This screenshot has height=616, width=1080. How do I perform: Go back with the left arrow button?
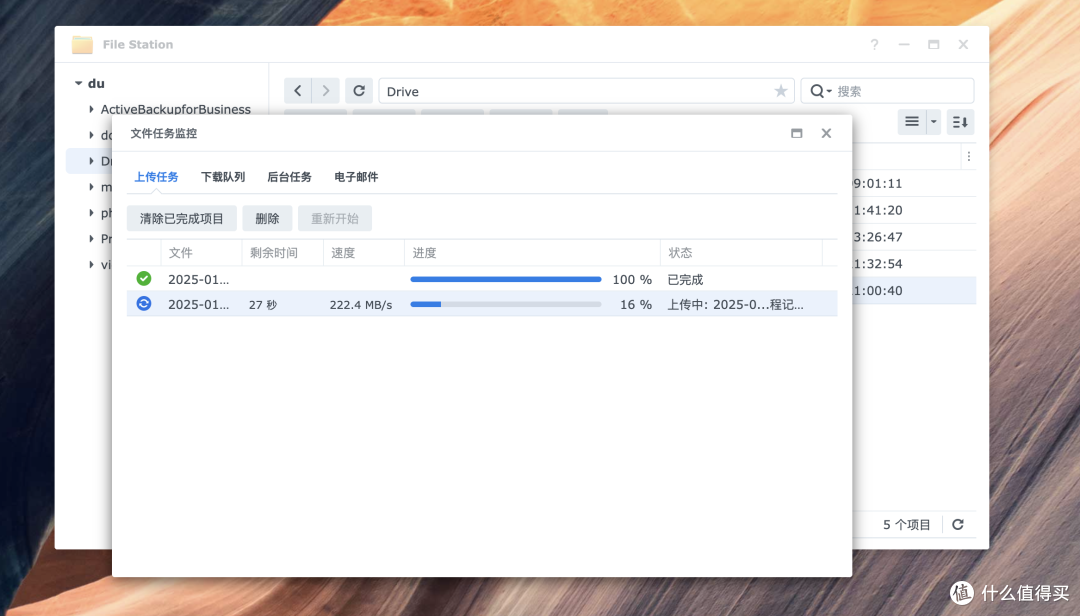[298, 91]
